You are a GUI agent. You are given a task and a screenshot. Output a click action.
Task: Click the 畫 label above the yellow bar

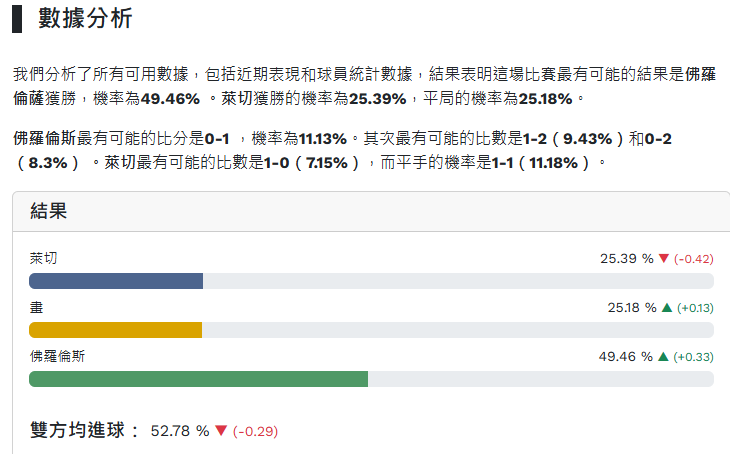click(36, 307)
